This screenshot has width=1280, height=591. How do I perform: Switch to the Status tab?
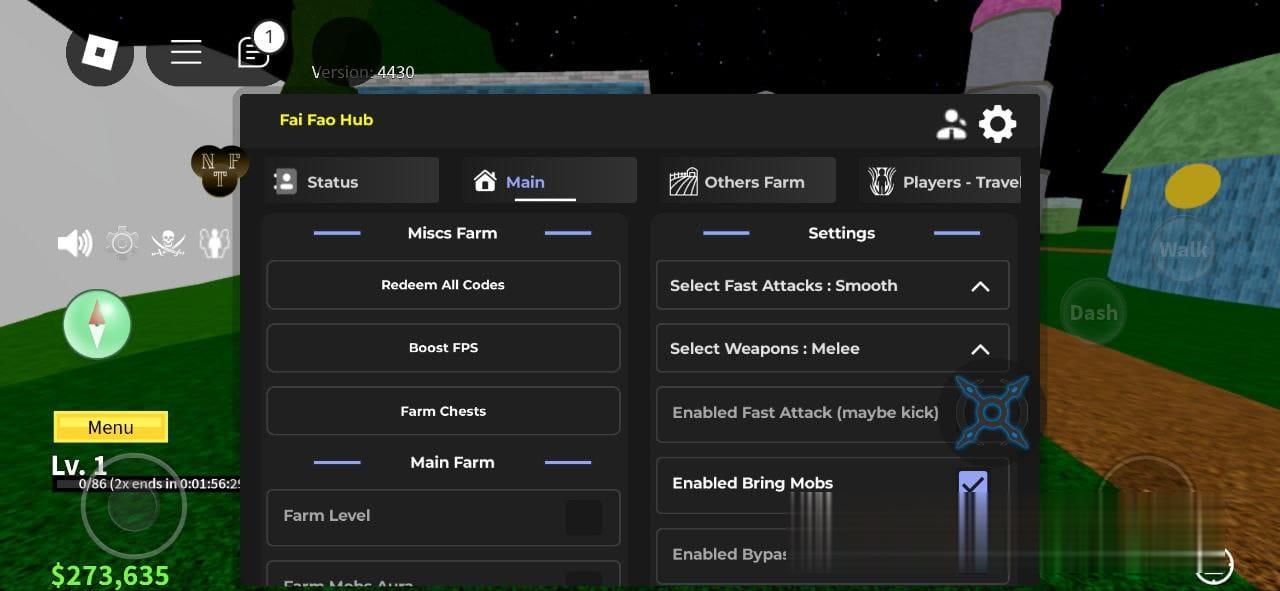(351, 181)
